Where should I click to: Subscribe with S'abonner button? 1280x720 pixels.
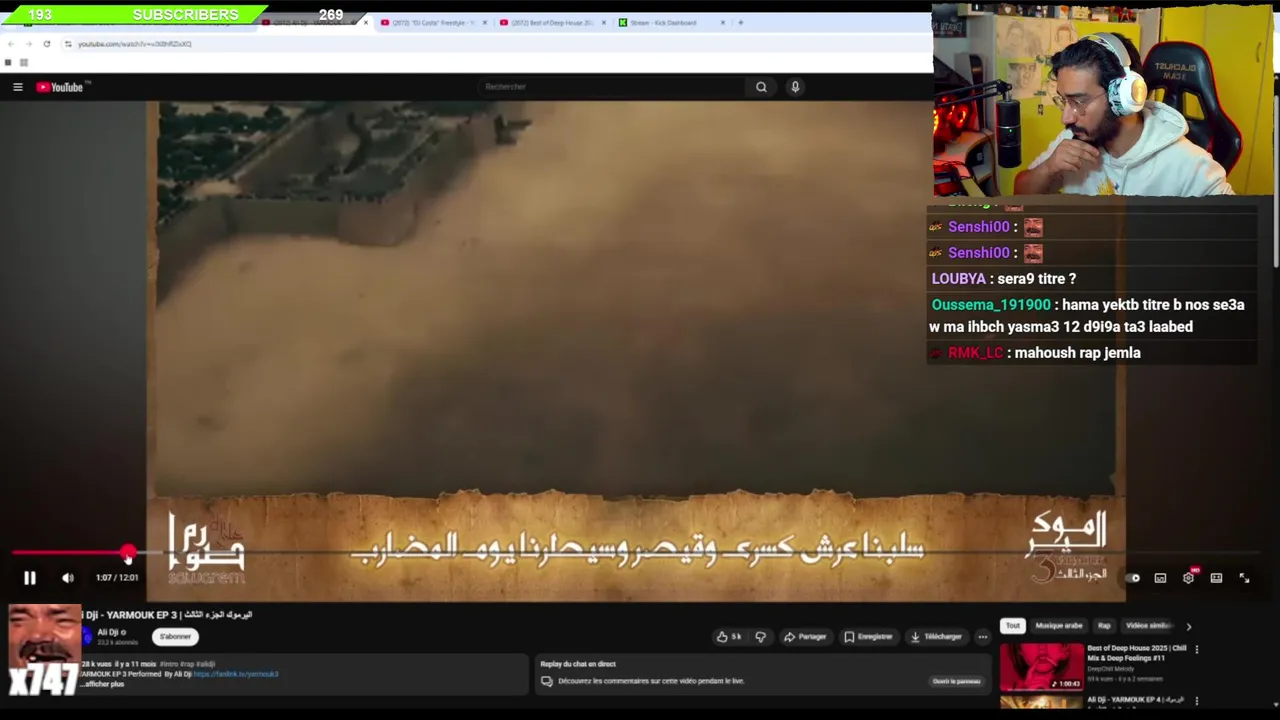175,637
